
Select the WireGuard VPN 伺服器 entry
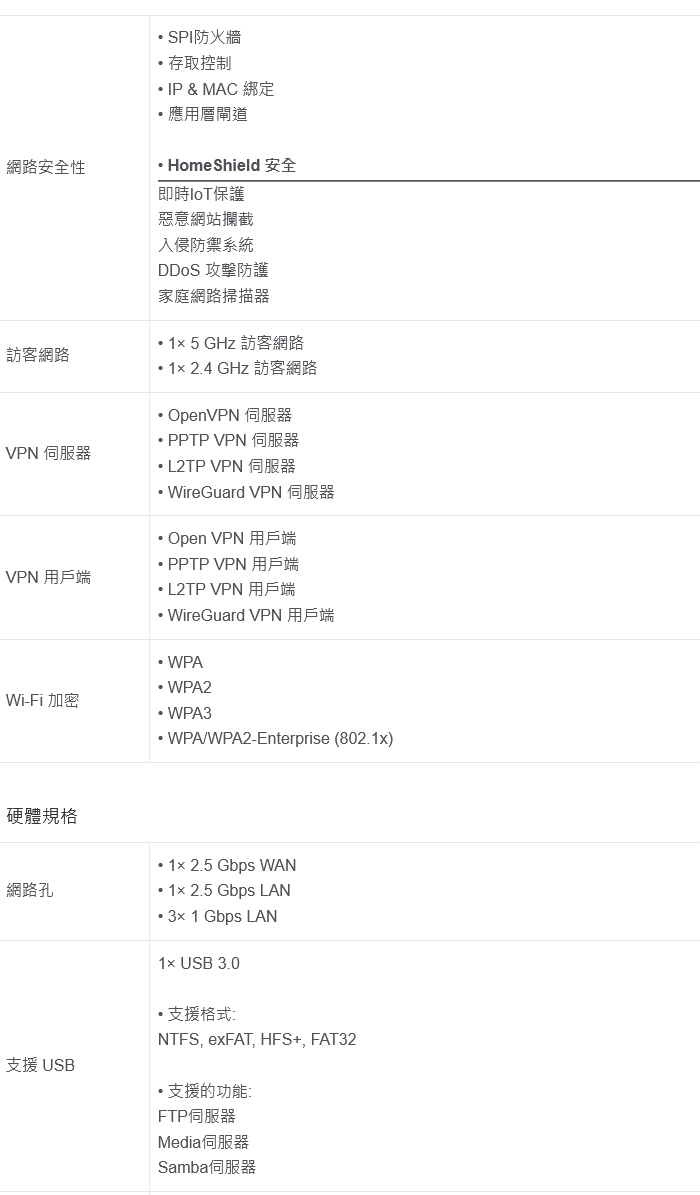tap(250, 492)
